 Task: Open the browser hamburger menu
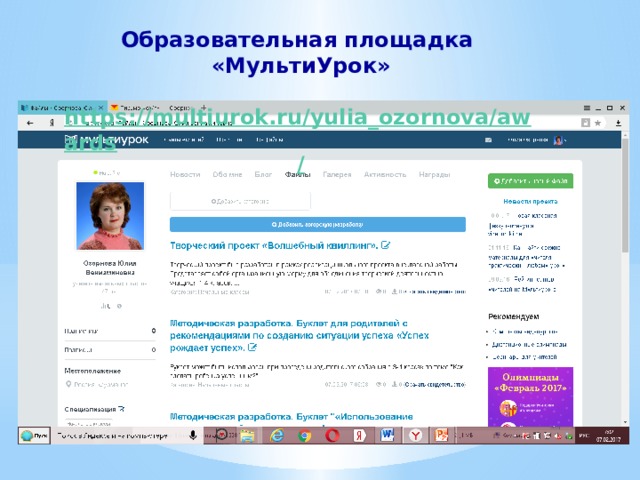pyautogui.click(x=587, y=108)
